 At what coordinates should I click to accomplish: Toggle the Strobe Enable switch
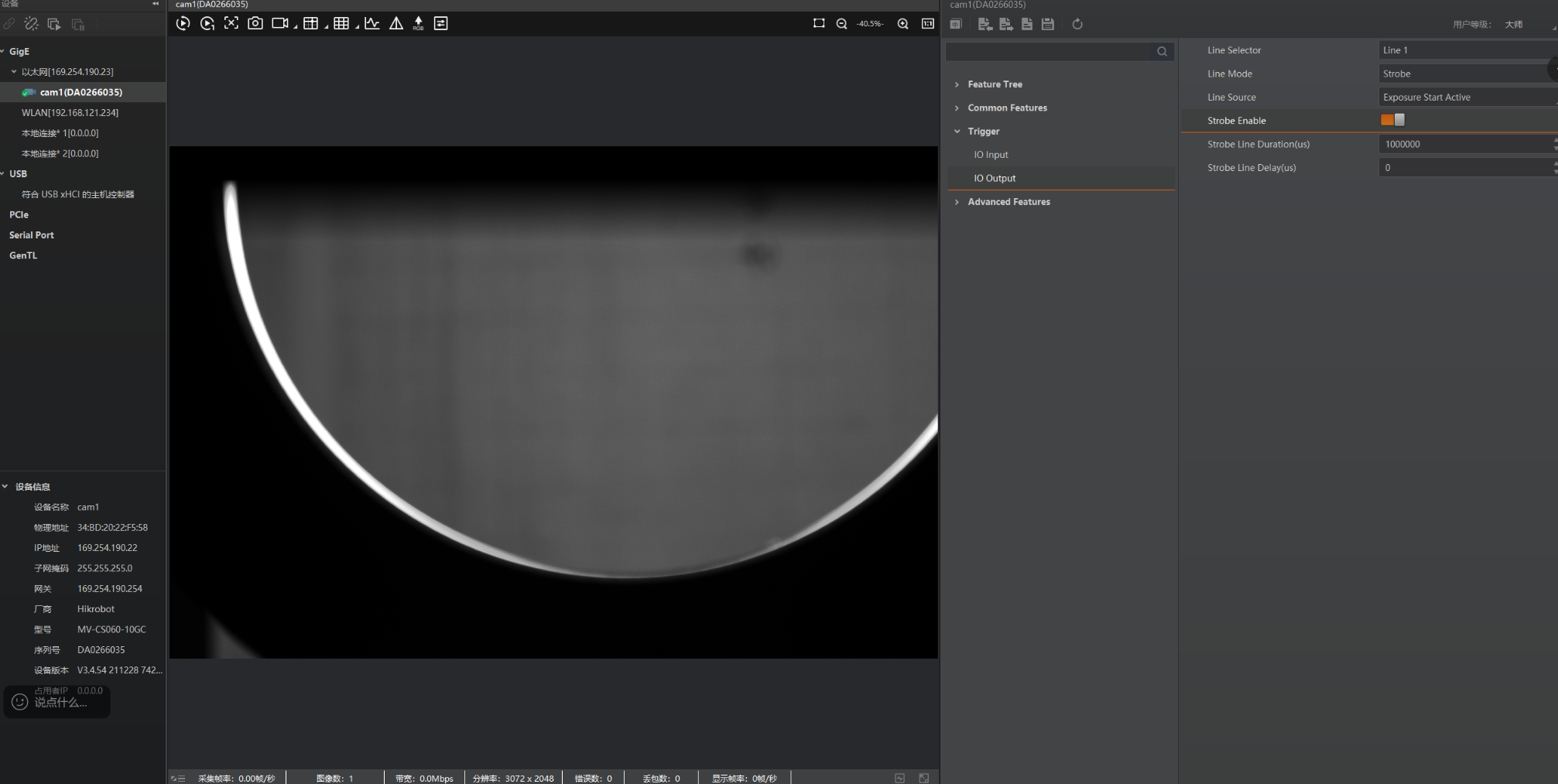point(1392,120)
